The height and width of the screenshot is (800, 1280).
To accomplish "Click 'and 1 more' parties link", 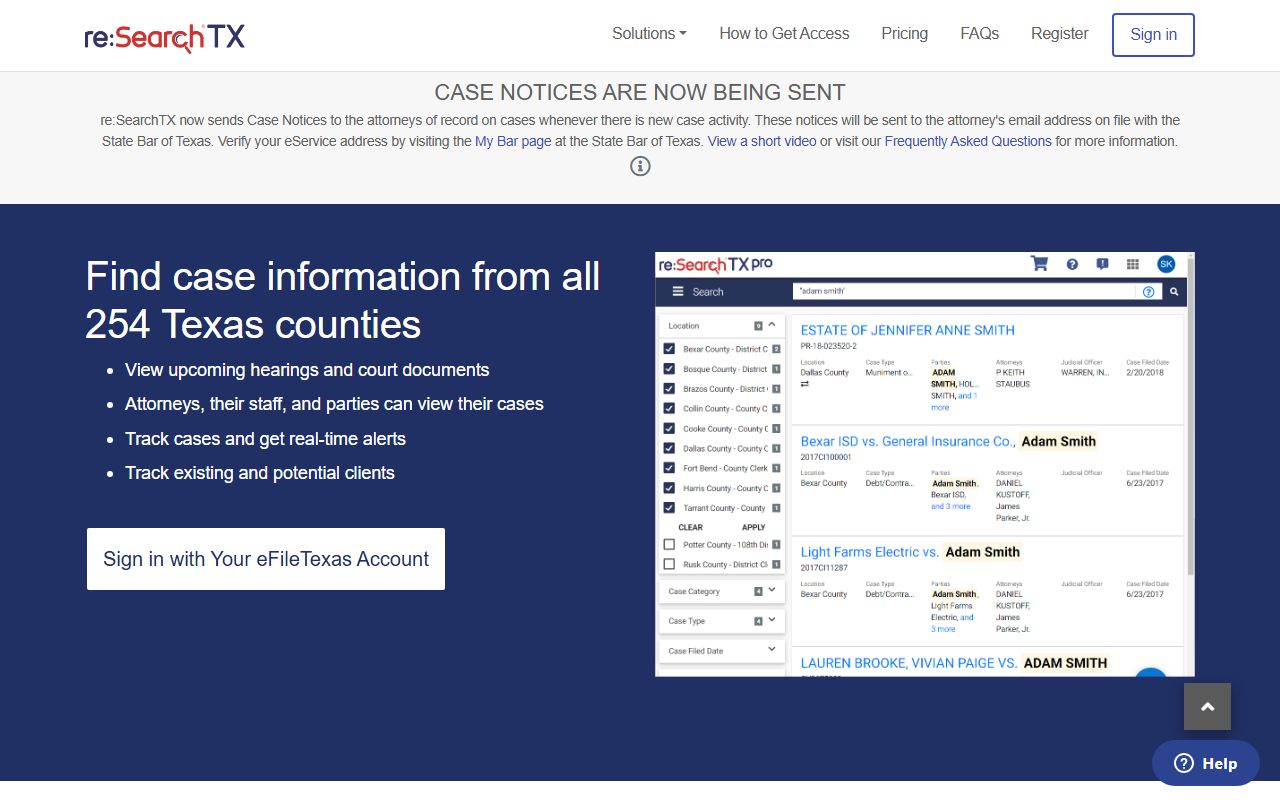I will 955,401.
